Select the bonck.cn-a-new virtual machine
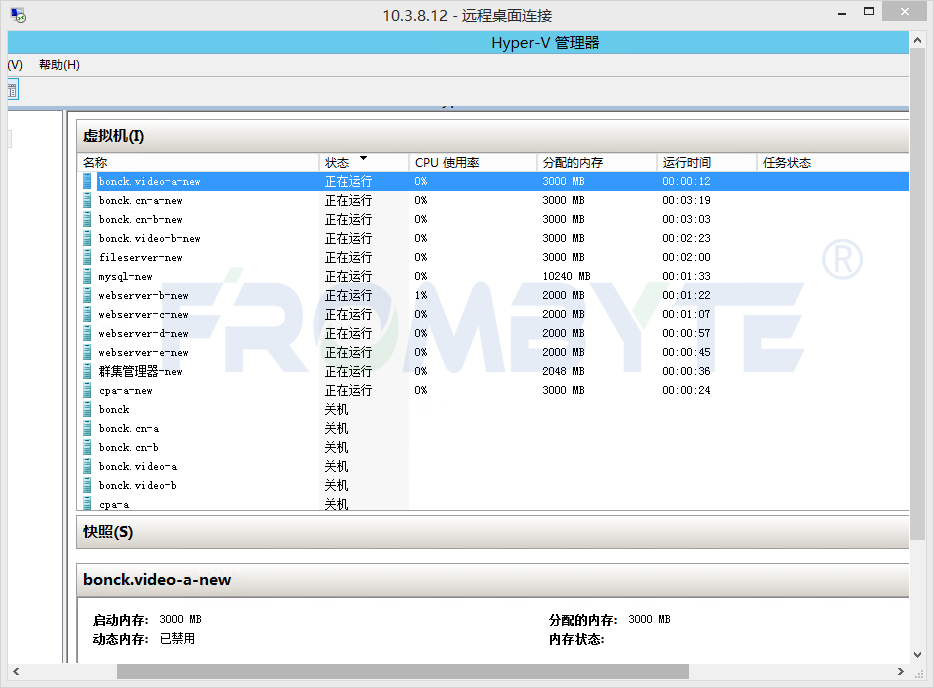 coord(141,200)
